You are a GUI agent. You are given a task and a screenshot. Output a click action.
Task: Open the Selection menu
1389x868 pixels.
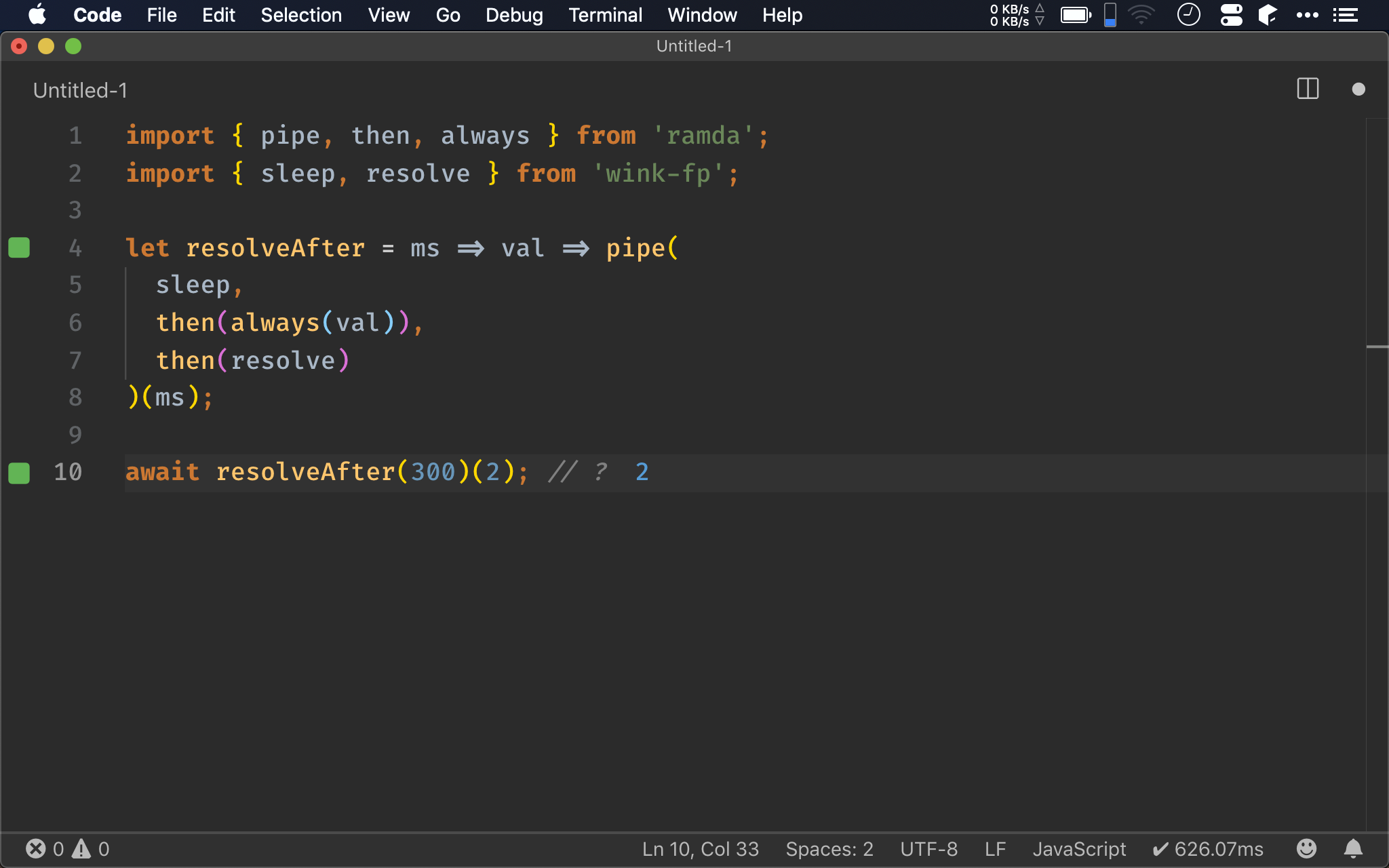(301, 15)
